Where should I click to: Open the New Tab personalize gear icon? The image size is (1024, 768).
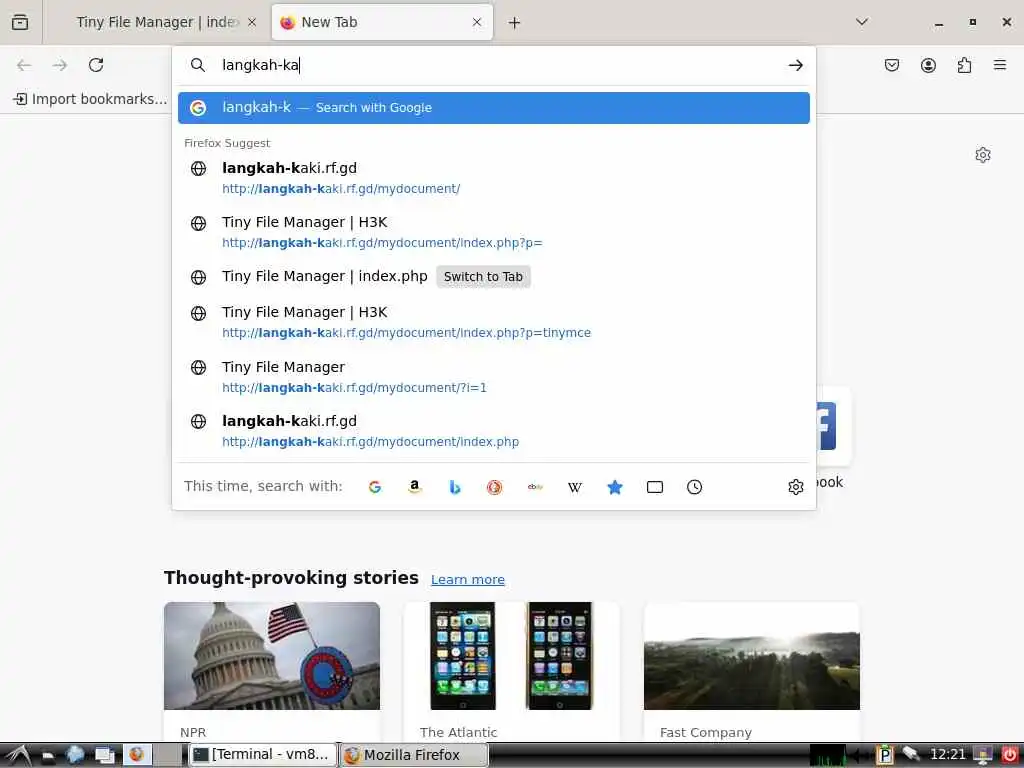983,155
